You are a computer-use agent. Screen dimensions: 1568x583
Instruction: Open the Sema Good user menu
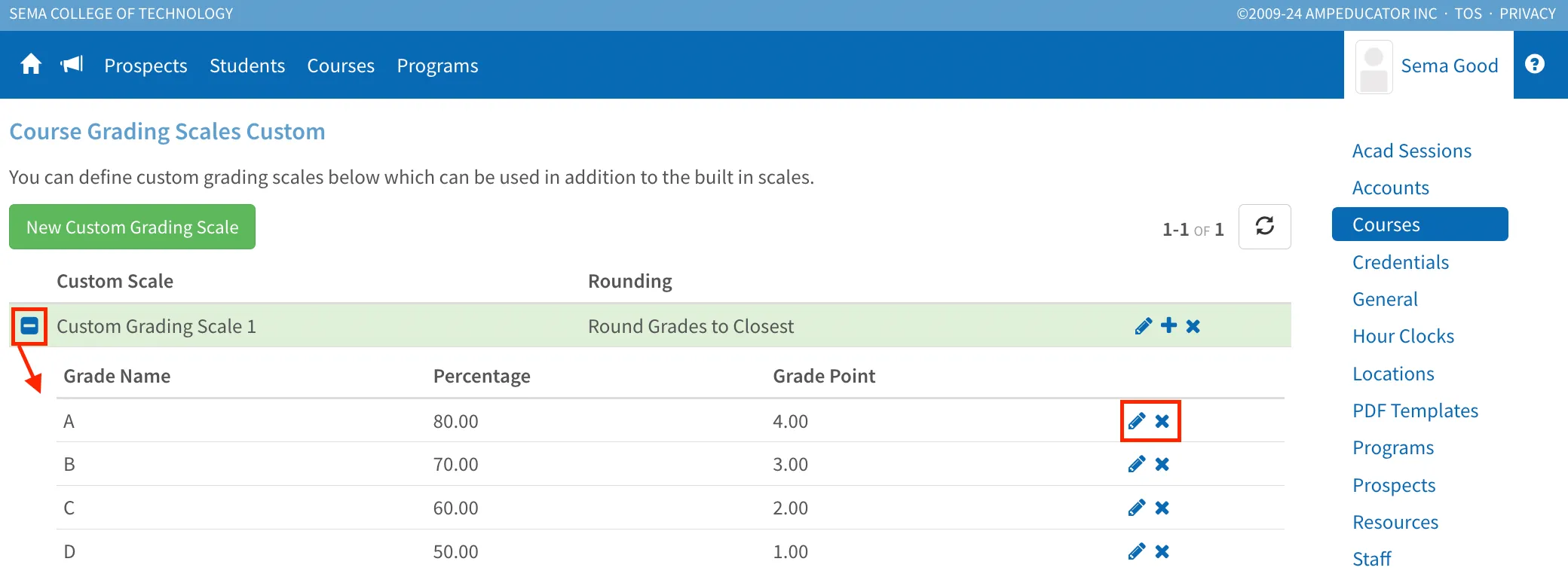1428,66
